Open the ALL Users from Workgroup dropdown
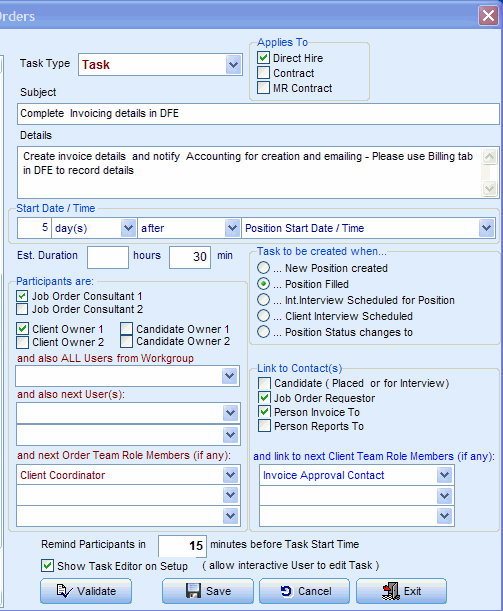Viewport: 503px width, 611px height. tap(230, 376)
